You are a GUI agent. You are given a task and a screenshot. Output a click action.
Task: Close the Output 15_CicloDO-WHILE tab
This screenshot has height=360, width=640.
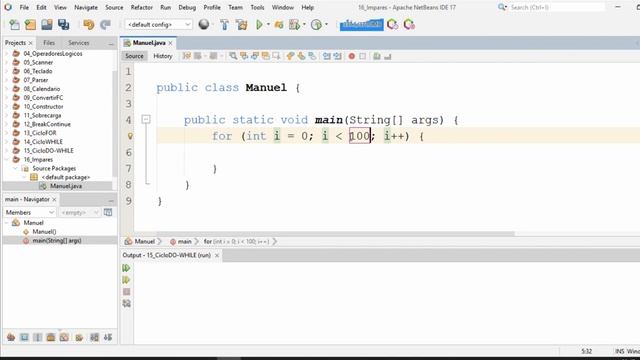[217, 255]
